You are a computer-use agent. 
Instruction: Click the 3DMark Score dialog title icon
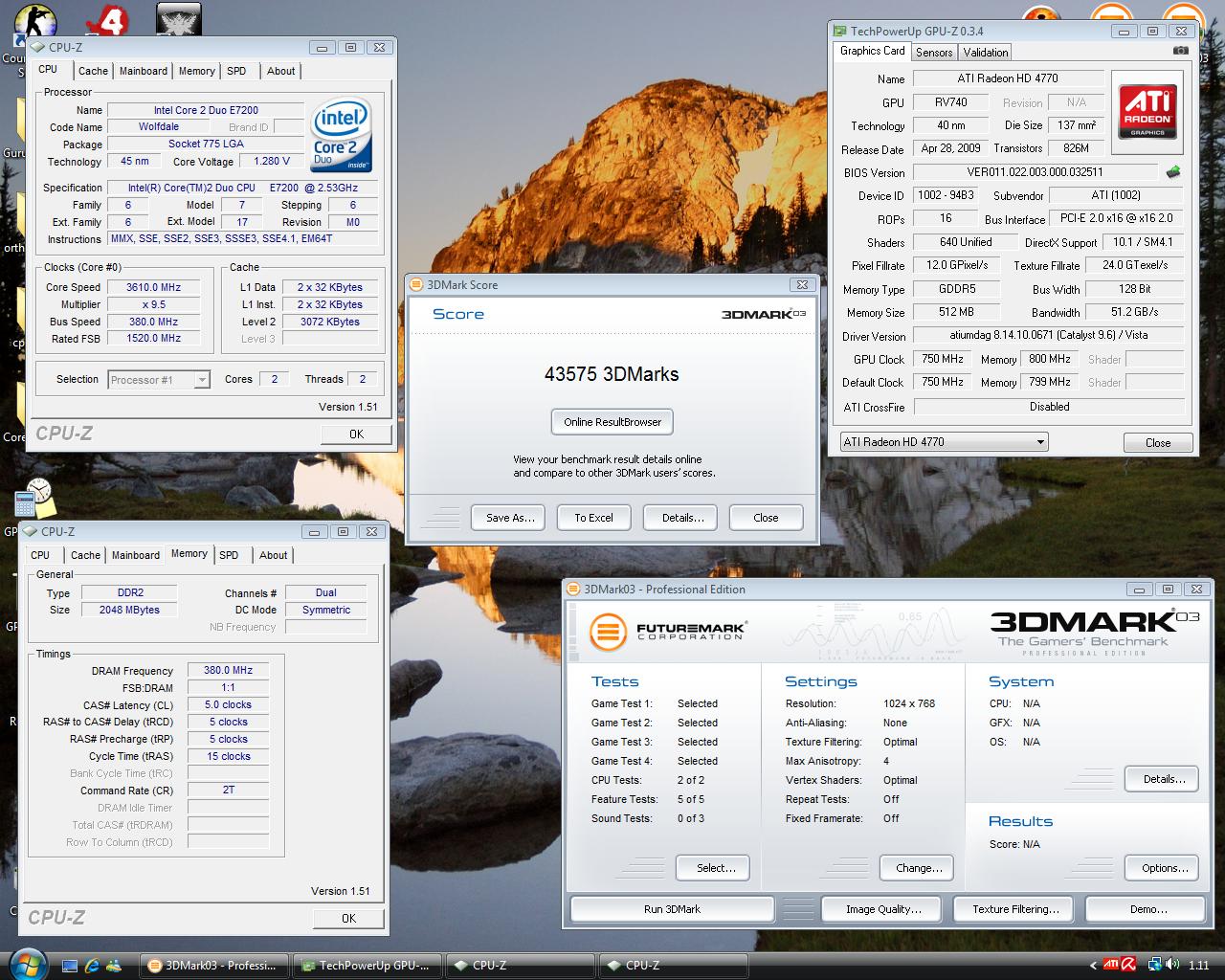[x=416, y=284]
